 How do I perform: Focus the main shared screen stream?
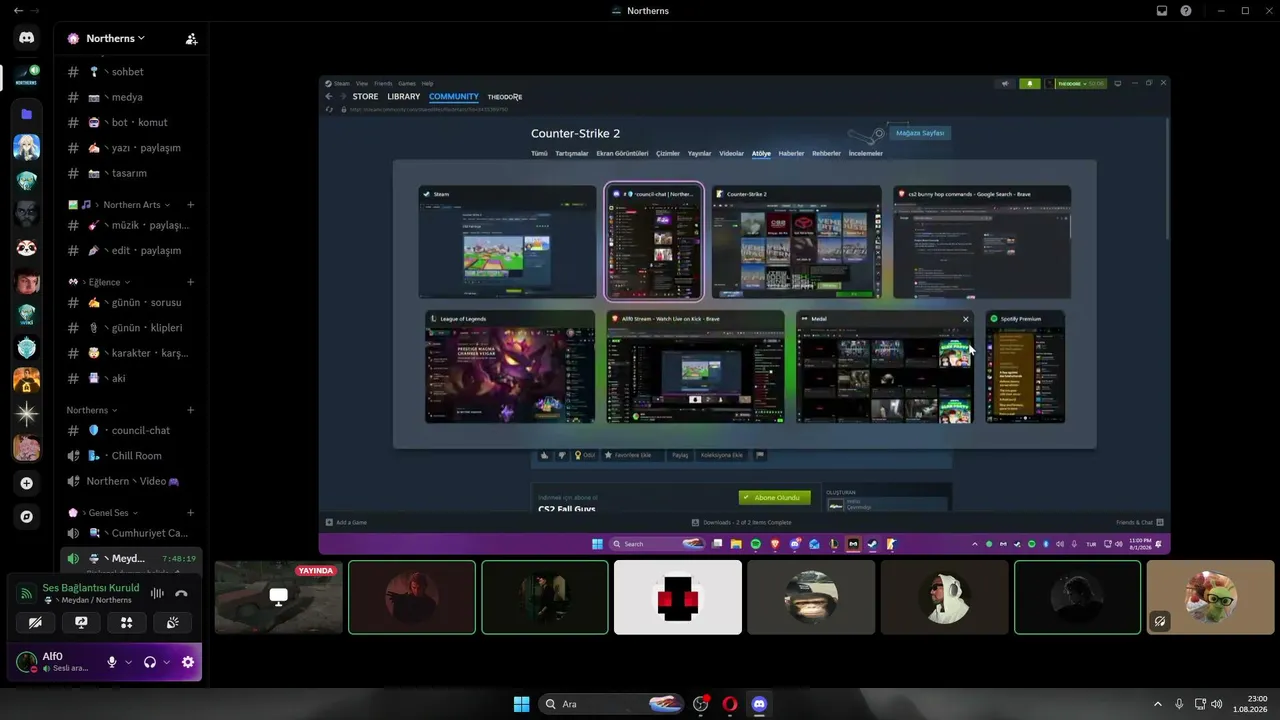click(x=744, y=315)
